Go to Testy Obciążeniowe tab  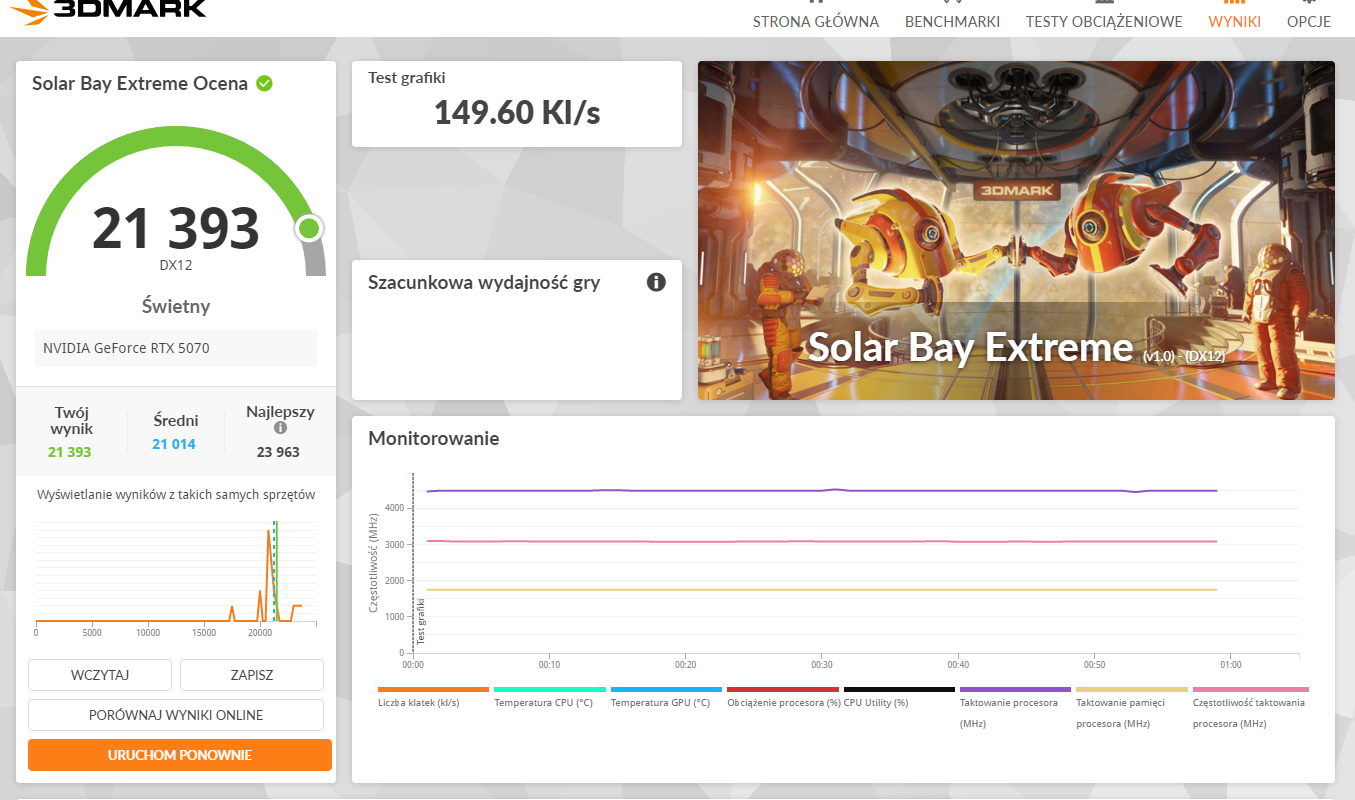click(1103, 22)
